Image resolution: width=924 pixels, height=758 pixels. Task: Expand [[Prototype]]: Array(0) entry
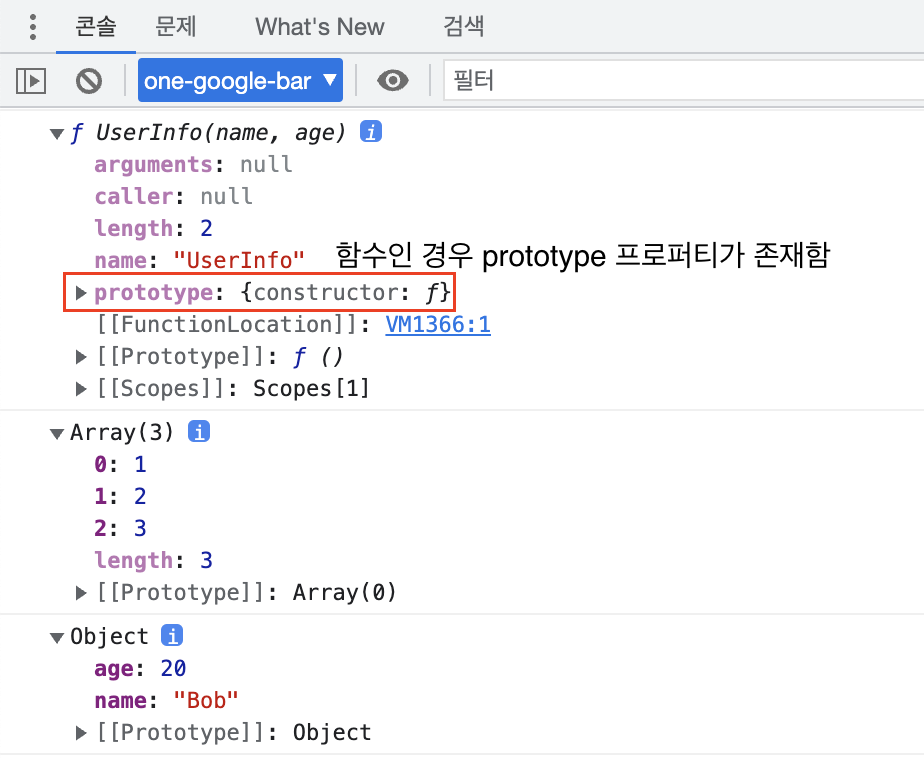click(x=81, y=592)
